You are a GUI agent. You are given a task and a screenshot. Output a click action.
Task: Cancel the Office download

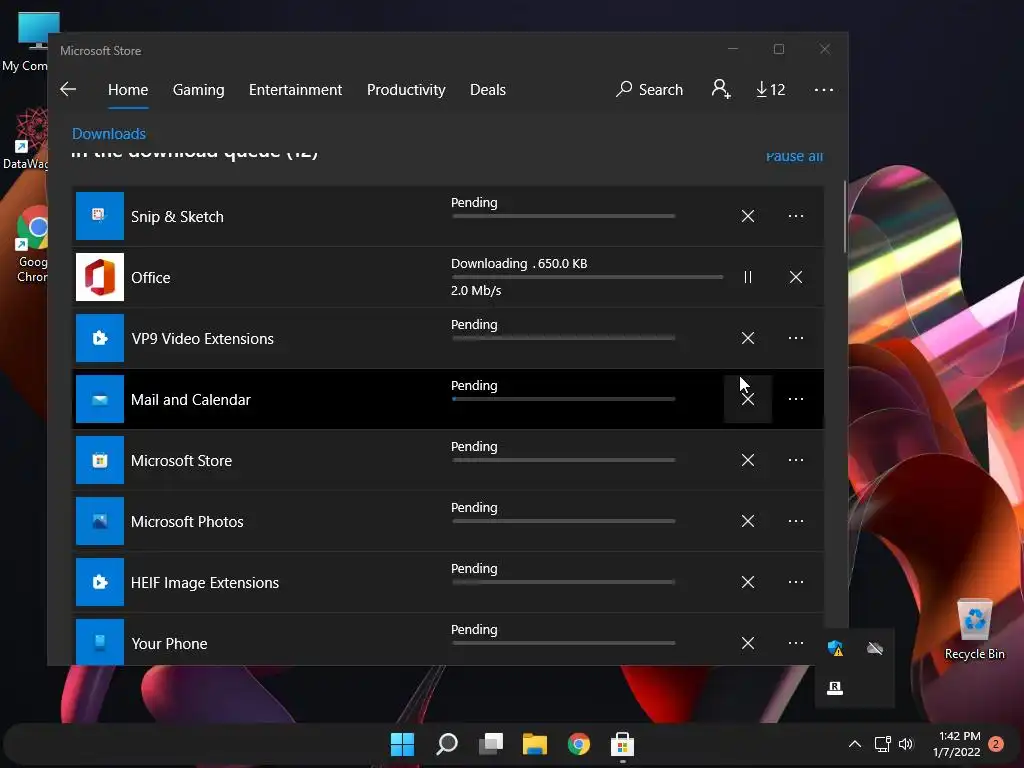tap(795, 277)
